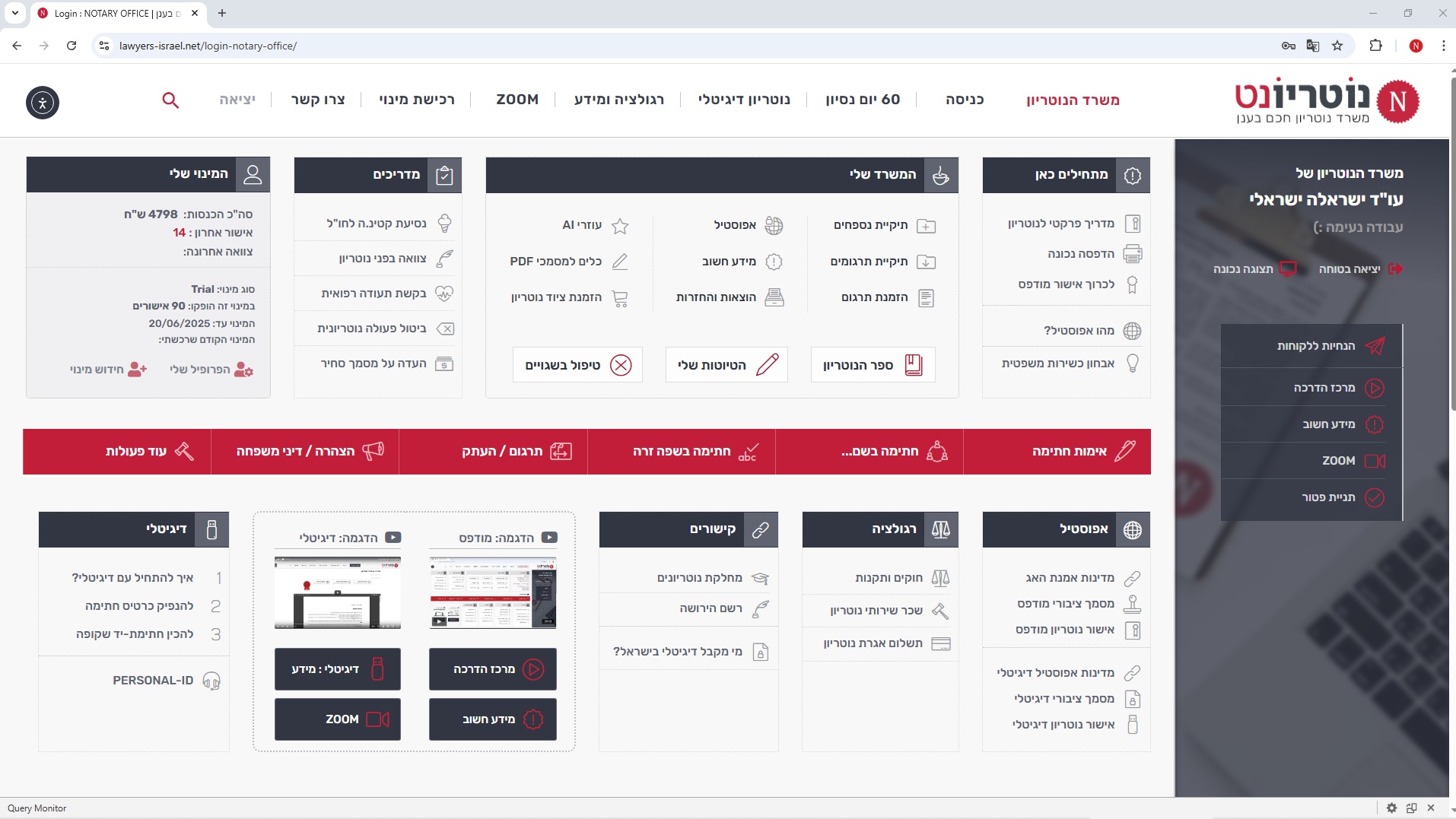Click the הפרופיל שלי link

click(x=211, y=370)
